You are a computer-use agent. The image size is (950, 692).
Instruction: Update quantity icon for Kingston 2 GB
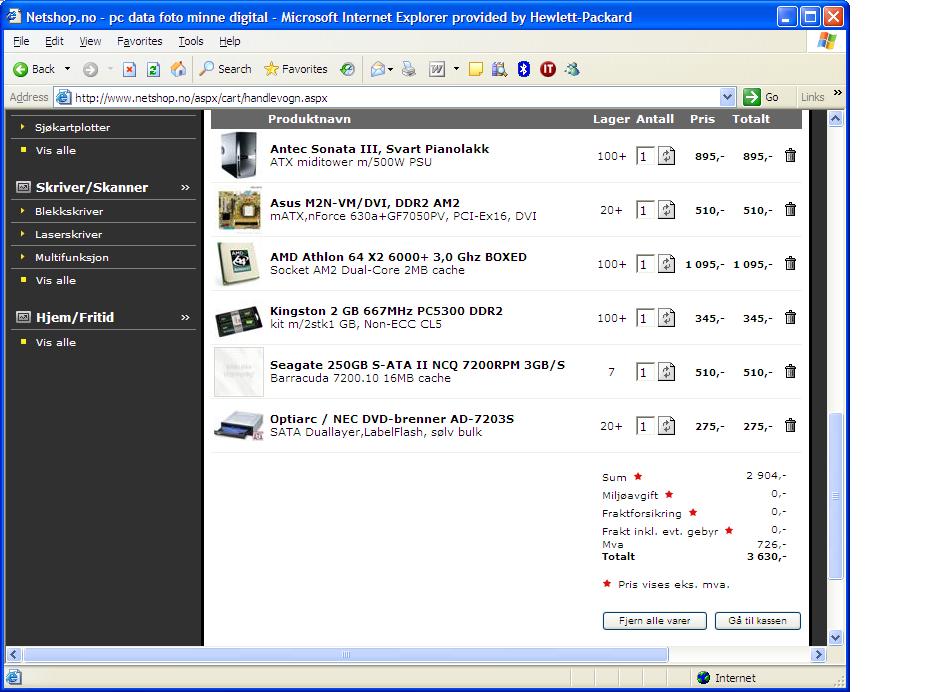(x=666, y=318)
